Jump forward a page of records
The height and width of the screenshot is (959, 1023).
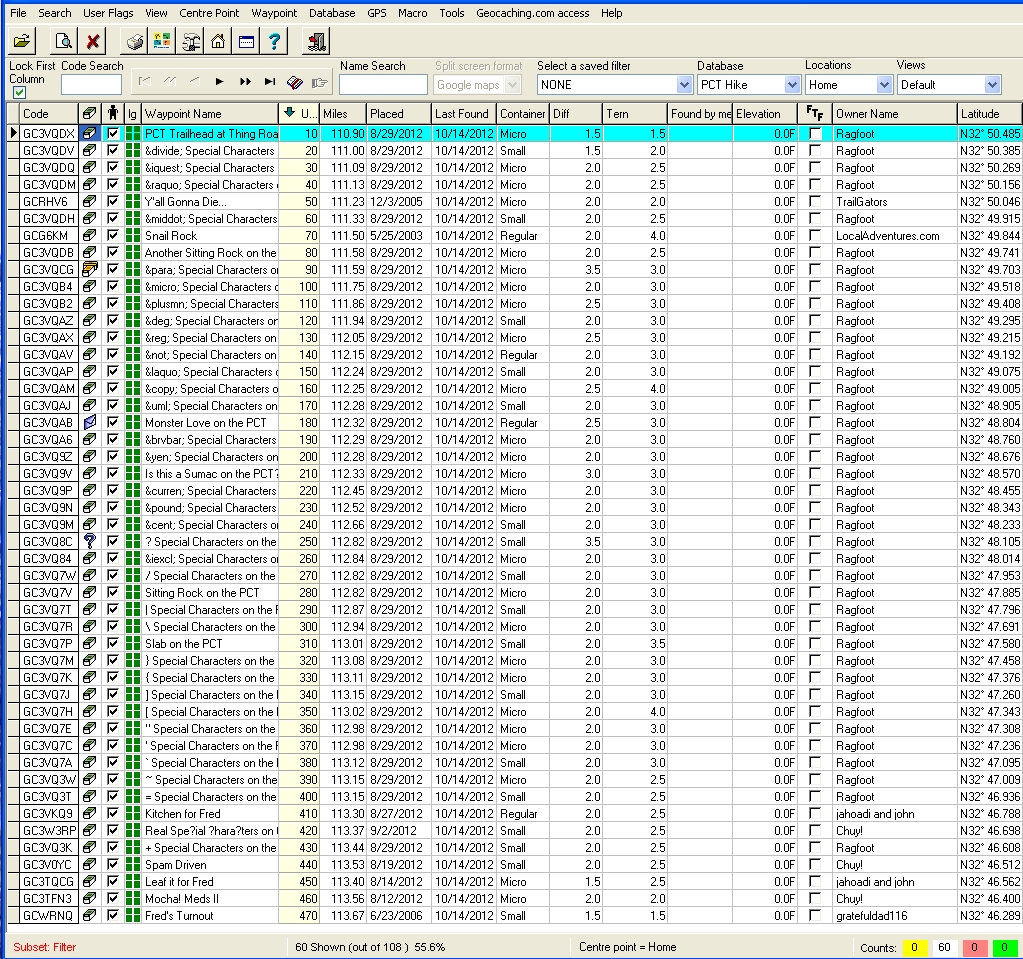coord(245,82)
